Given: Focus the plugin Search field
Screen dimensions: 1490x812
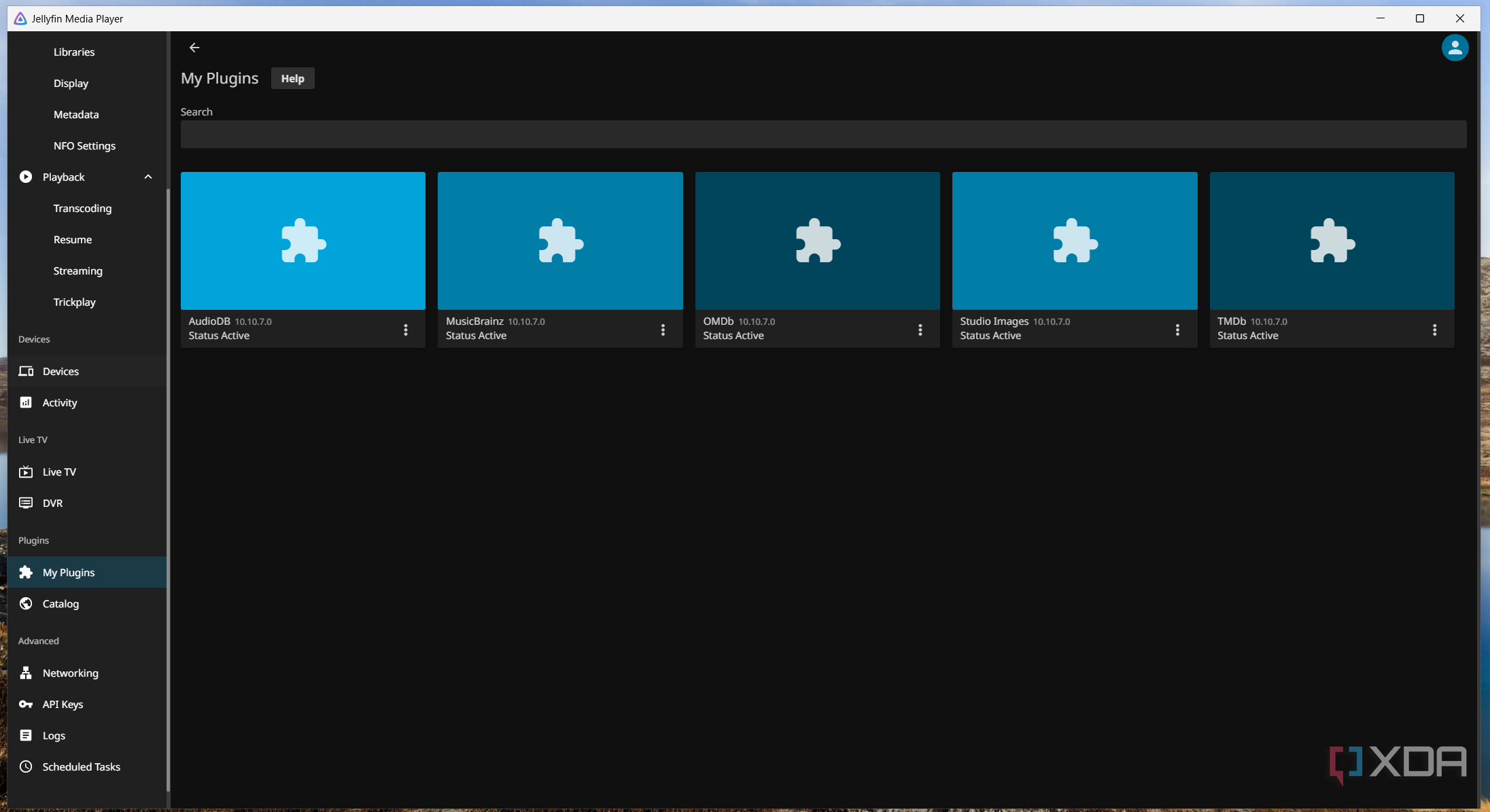Looking at the screenshot, I should 823,135.
